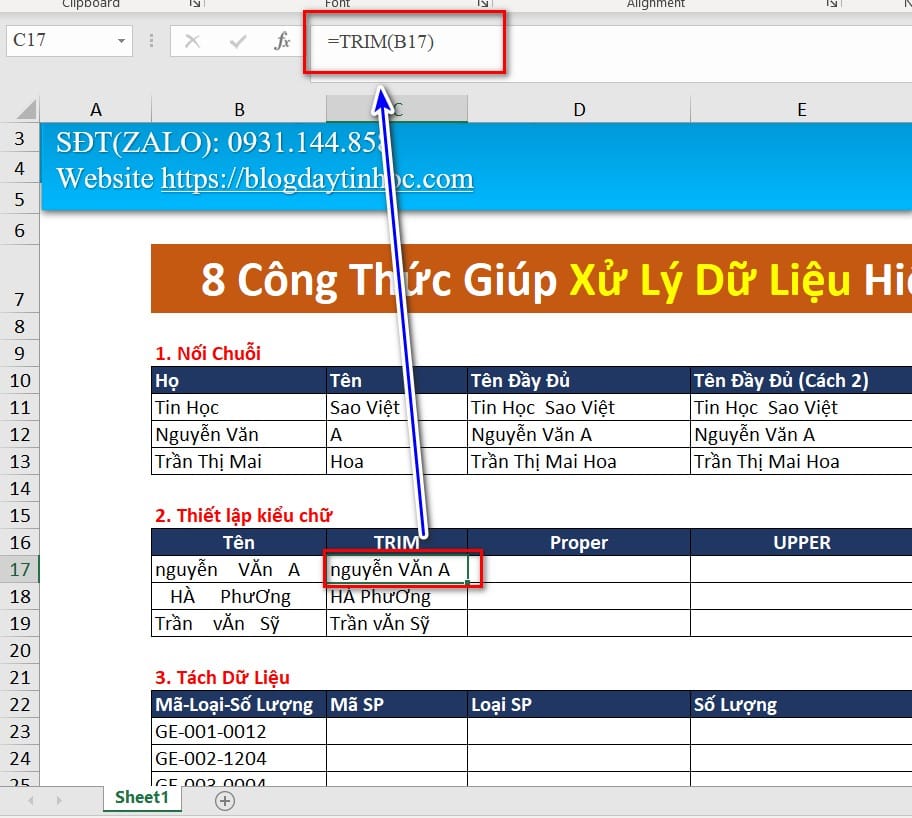Click the 'TRIM' header cell
Image resolution: width=912 pixels, height=818 pixels.
point(397,542)
